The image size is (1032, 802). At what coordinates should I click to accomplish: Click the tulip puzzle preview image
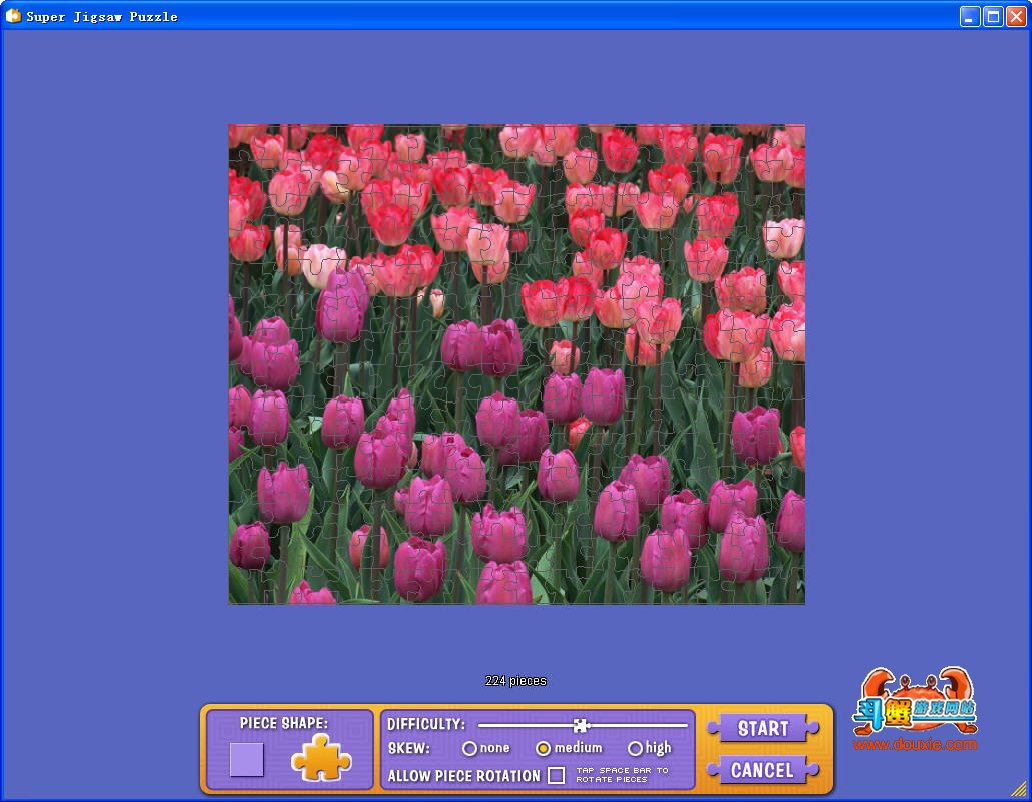(516, 364)
